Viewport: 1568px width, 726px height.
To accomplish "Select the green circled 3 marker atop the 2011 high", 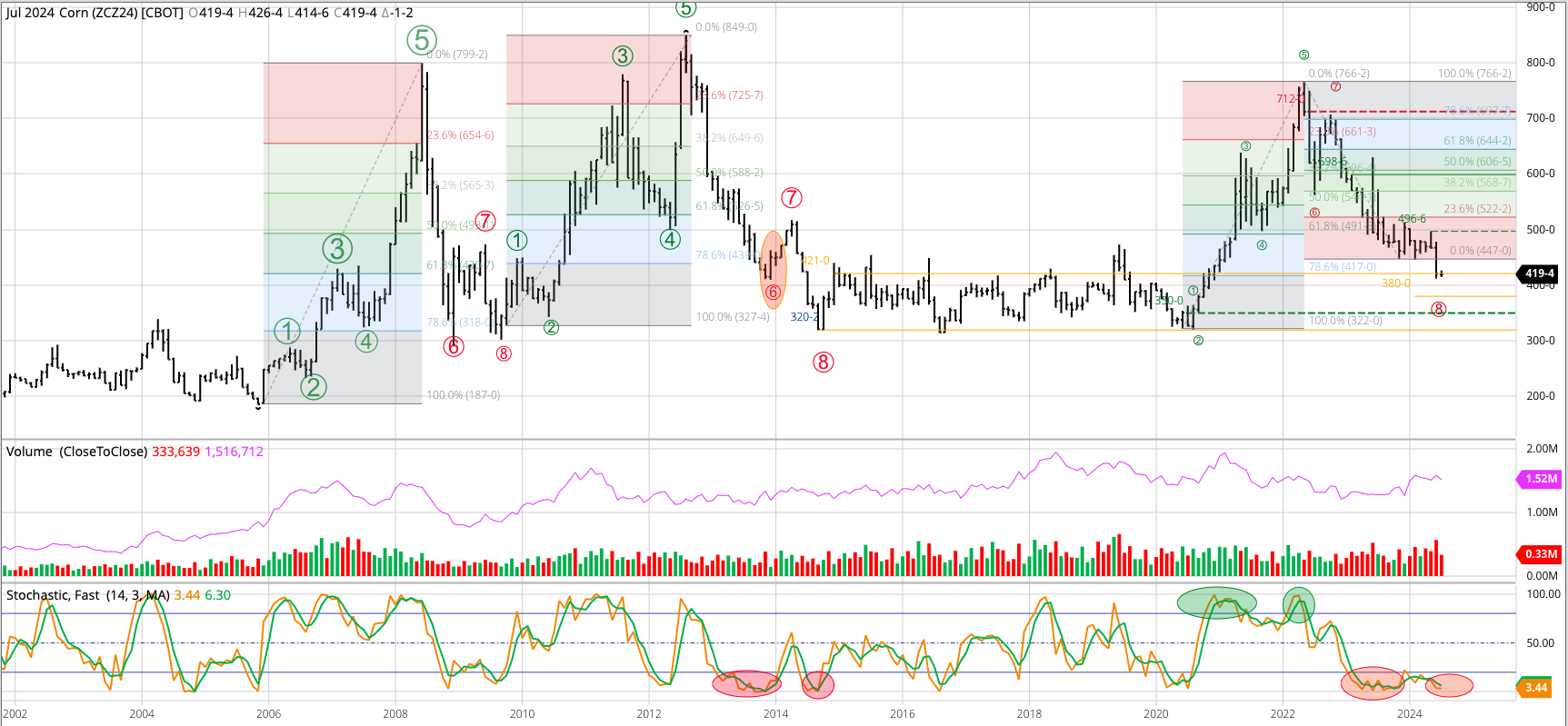I will click(x=622, y=56).
